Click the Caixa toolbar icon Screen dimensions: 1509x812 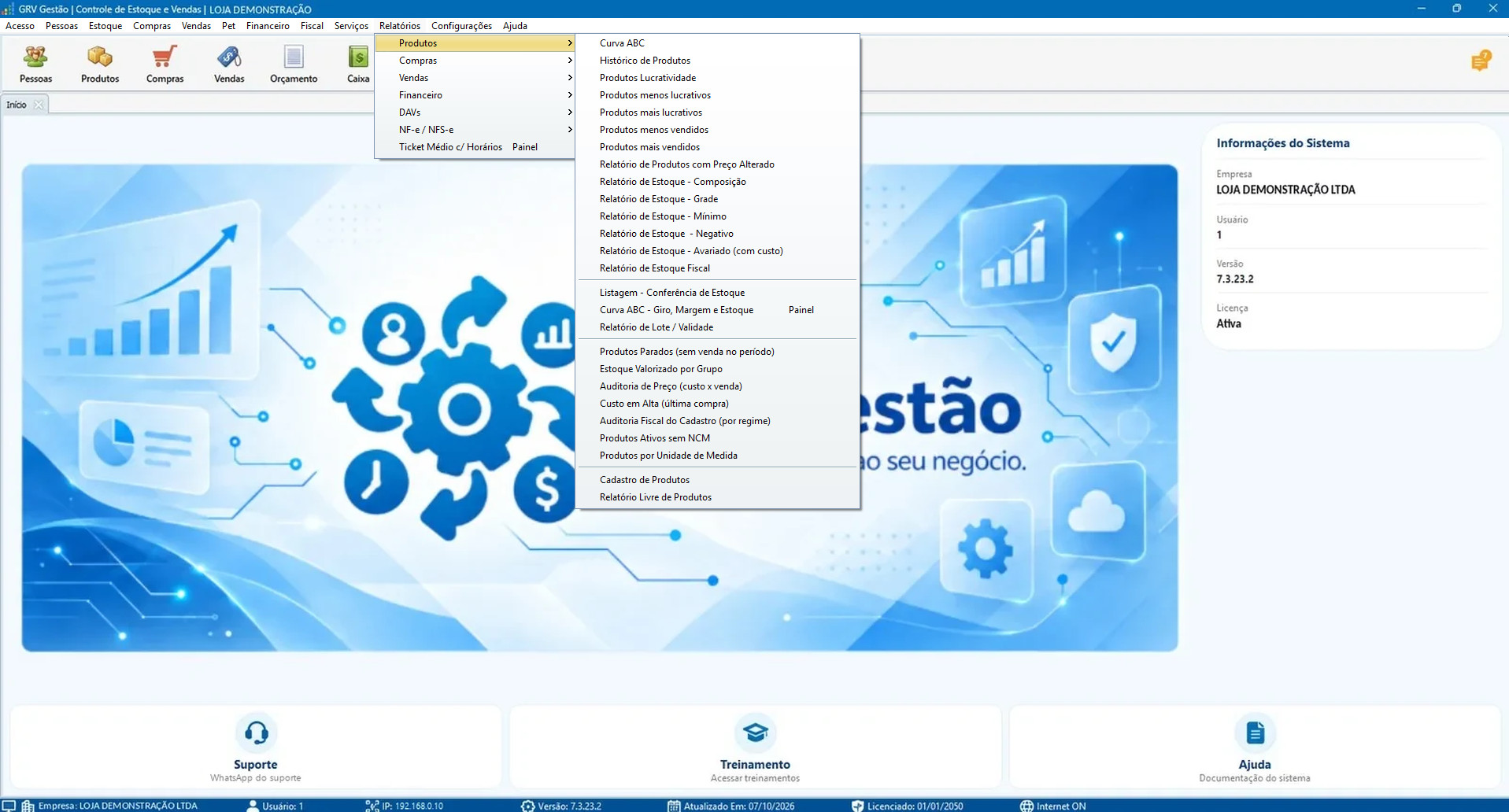[x=358, y=64]
